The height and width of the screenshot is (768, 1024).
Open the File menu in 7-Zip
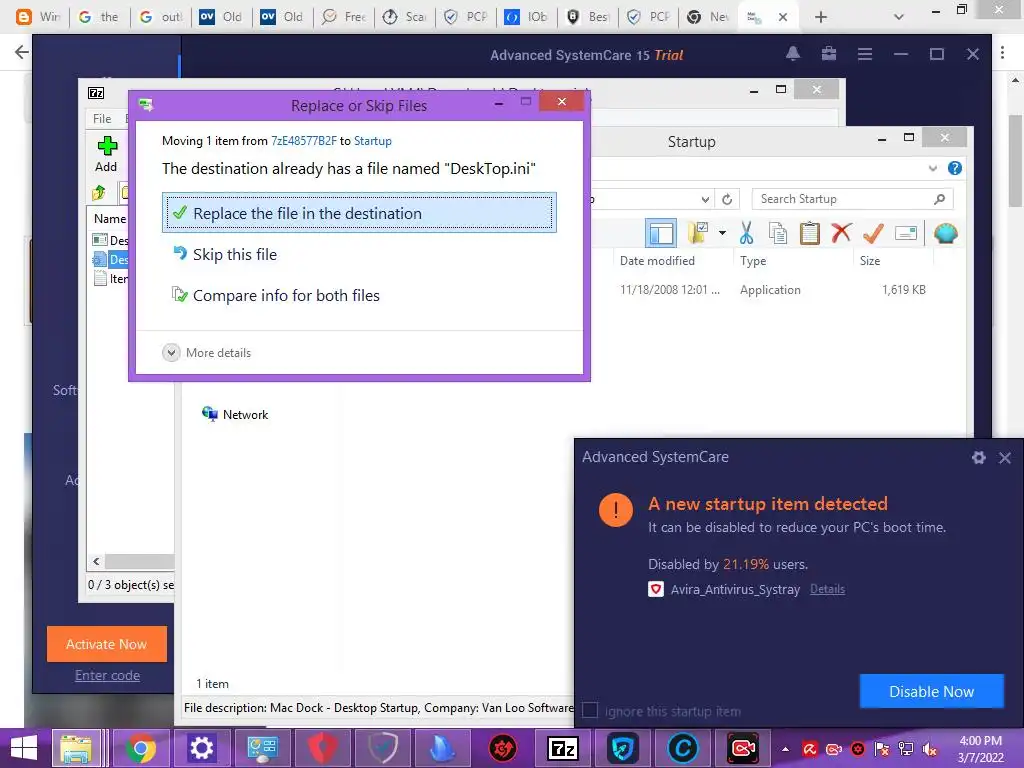click(x=102, y=119)
